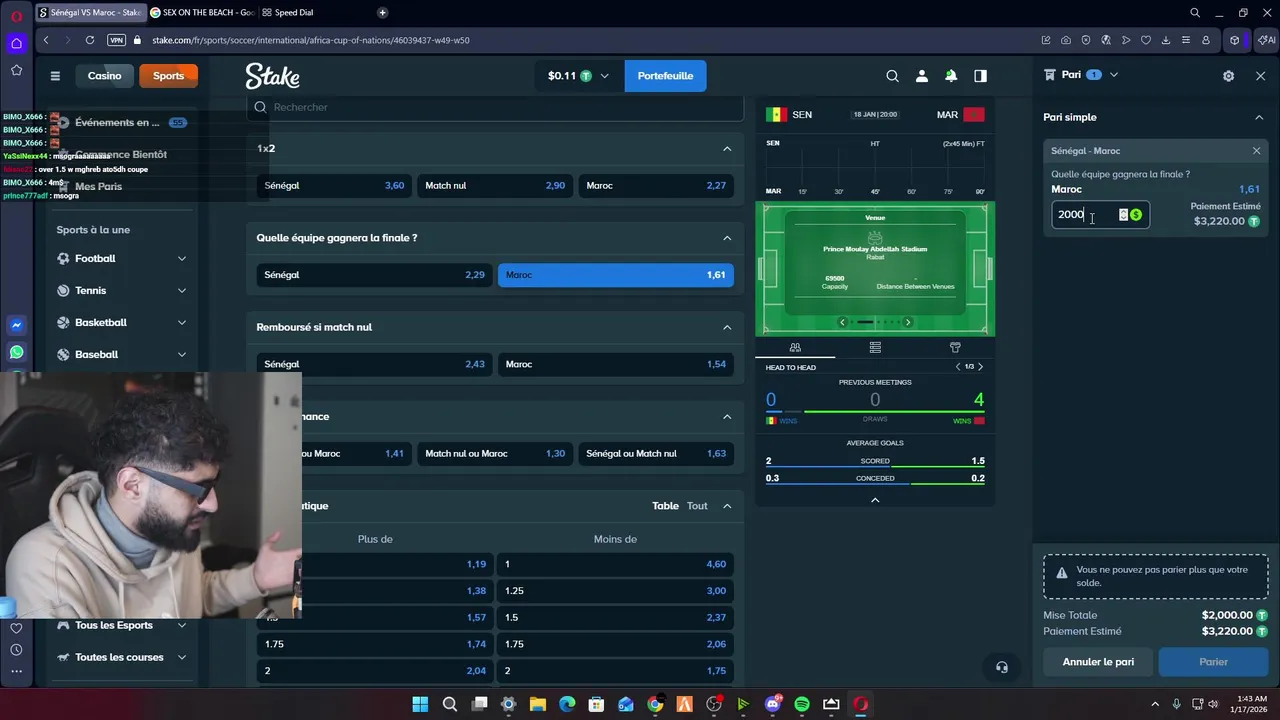
Task: Open Windows Start menu
Action: (420, 704)
